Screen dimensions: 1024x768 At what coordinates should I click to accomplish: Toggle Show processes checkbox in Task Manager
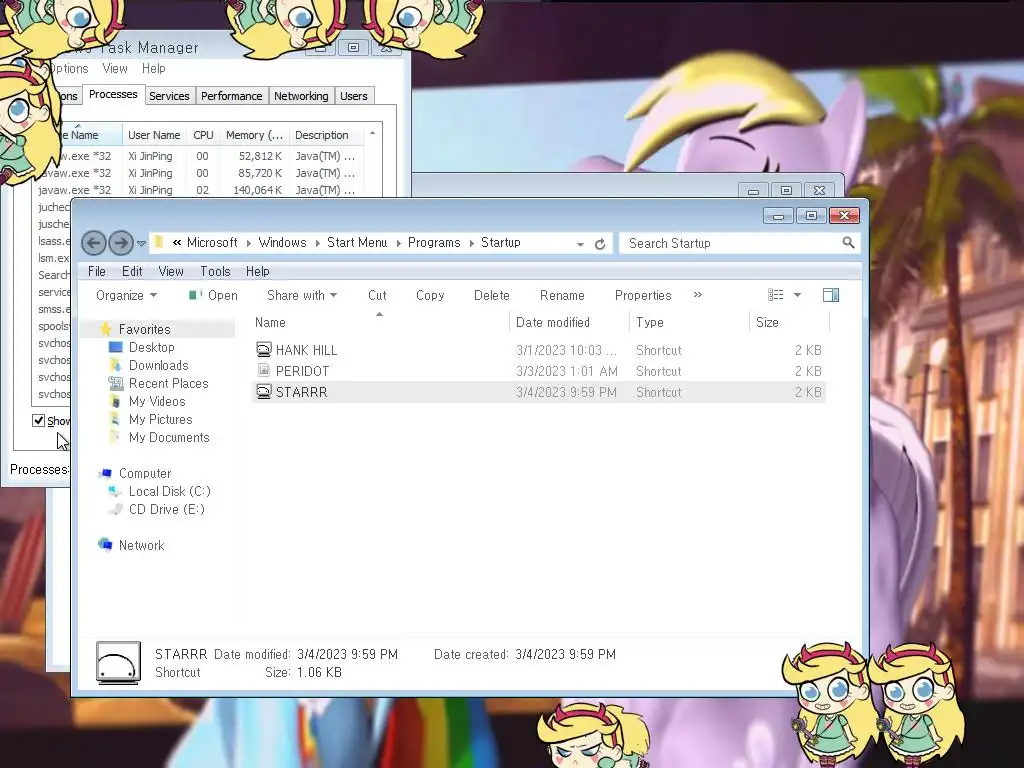[x=39, y=420]
